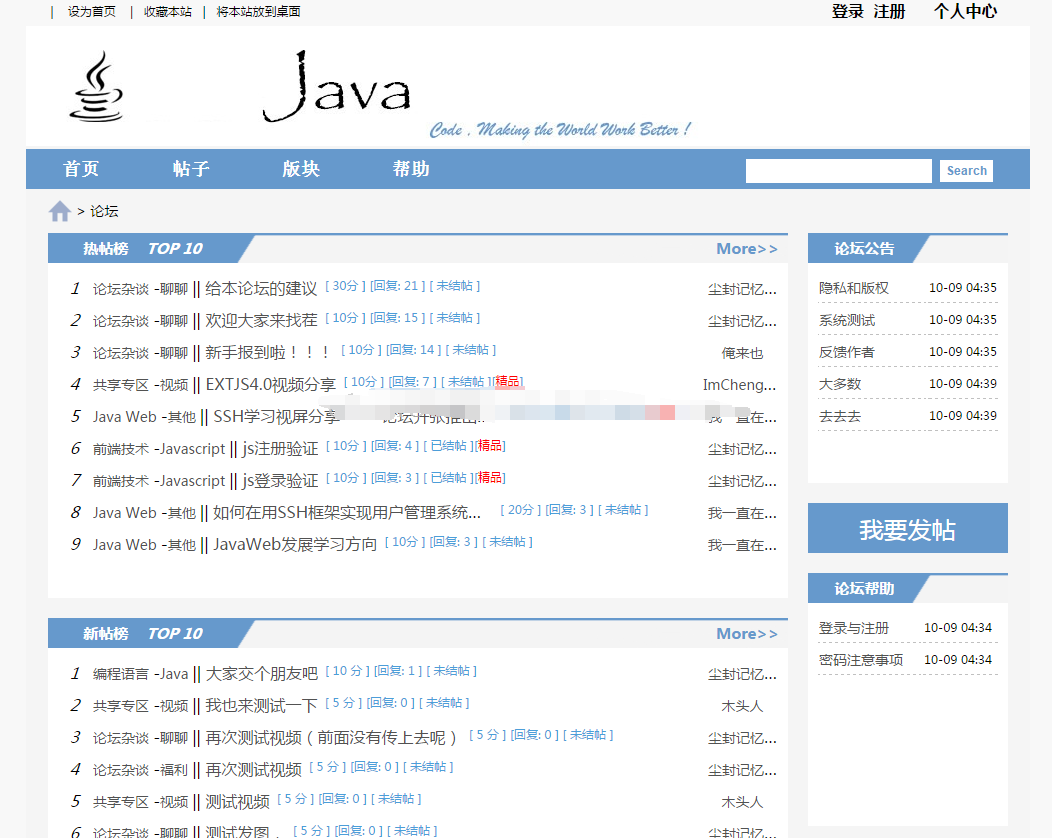1052x838 pixels.
Task: Click announcement 系统测试
Action: click(x=847, y=320)
